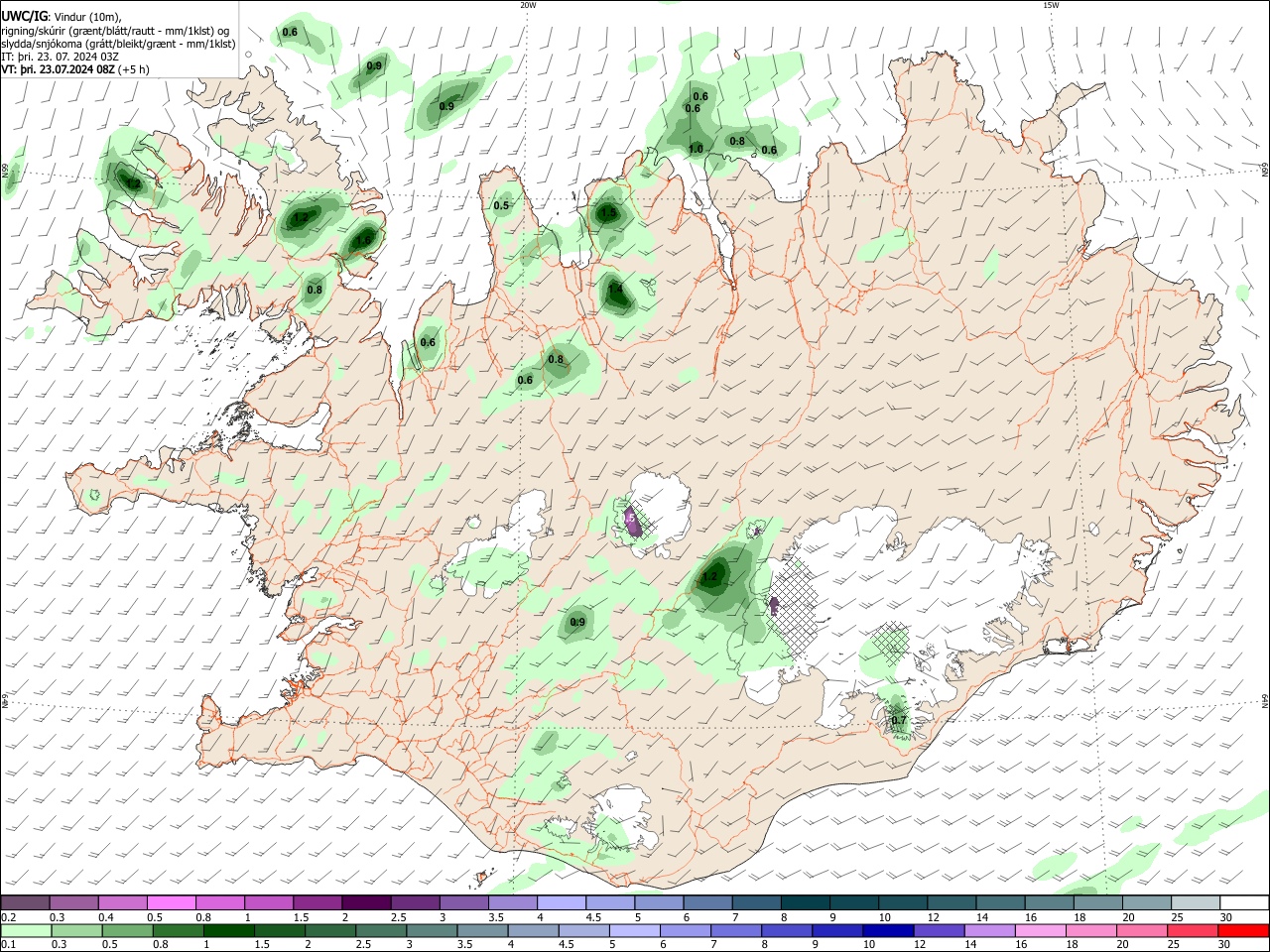1270x952 pixels.
Task: Click the light gray 25 swatch, upper legend row
Action: 1197,902
